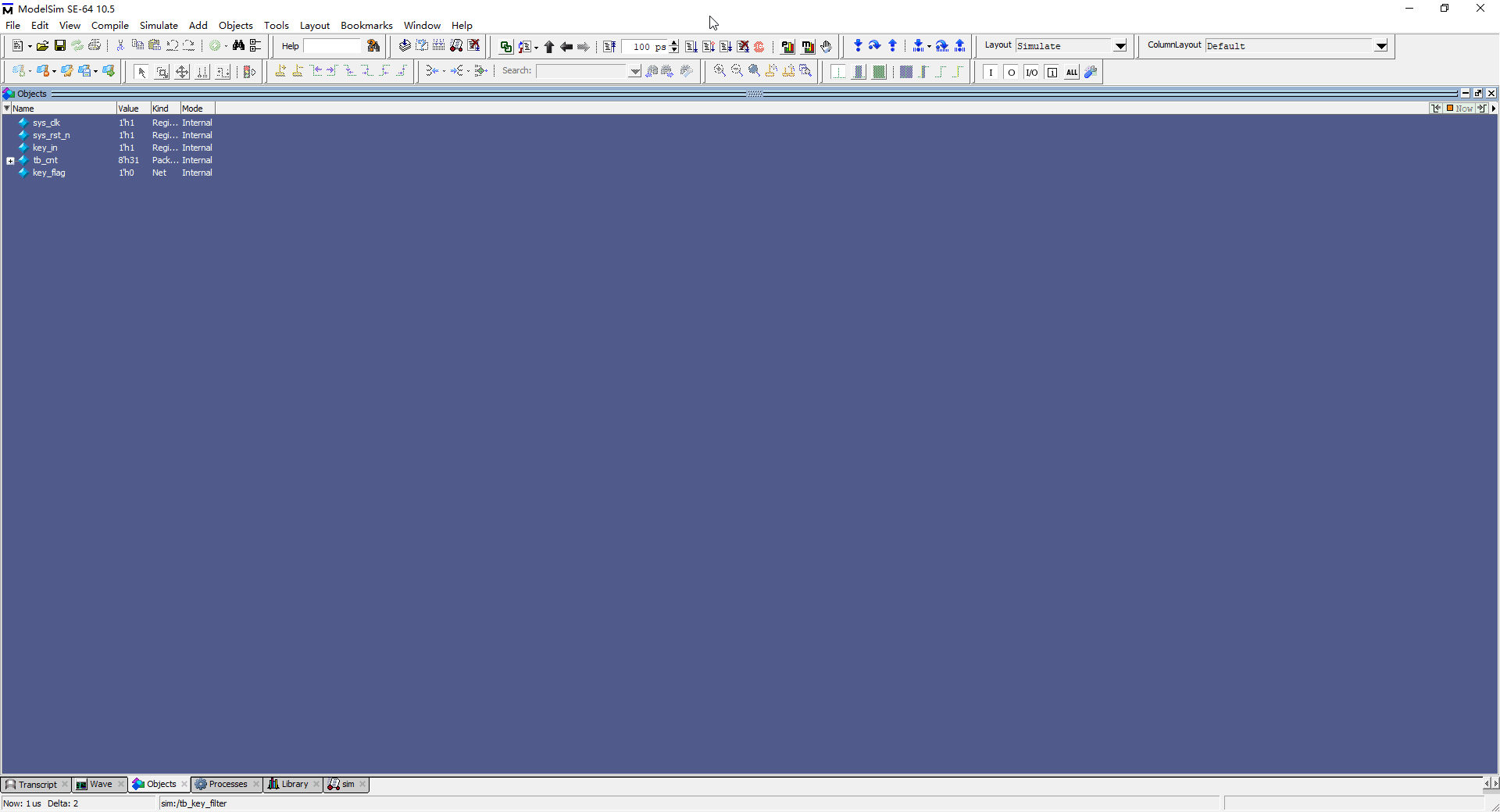Toggle the 'ALL' signals filter
The width and height of the screenshot is (1500, 812).
pos(1072,72)
